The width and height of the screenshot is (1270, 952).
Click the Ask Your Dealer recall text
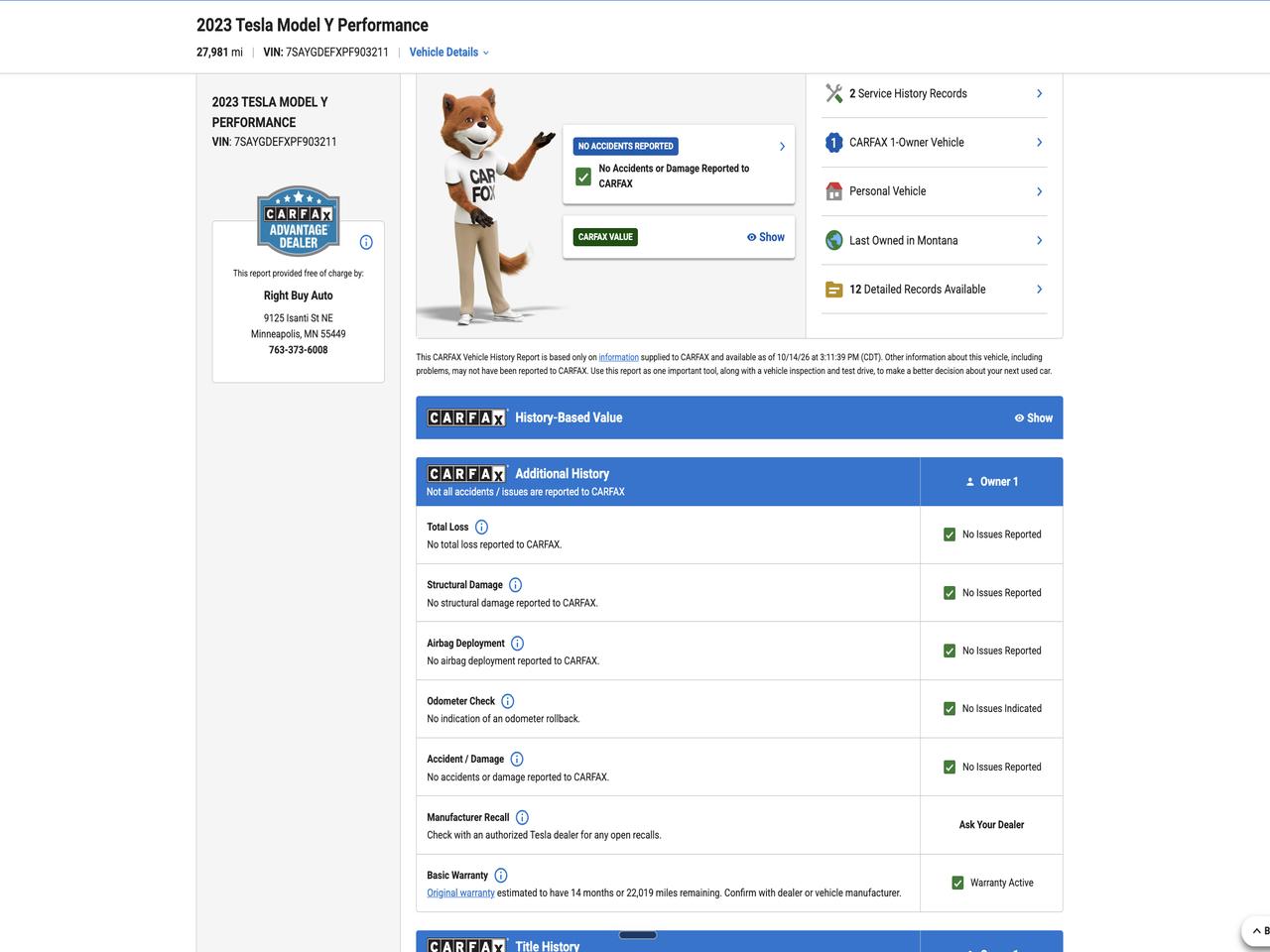click(x=991, y=825)
